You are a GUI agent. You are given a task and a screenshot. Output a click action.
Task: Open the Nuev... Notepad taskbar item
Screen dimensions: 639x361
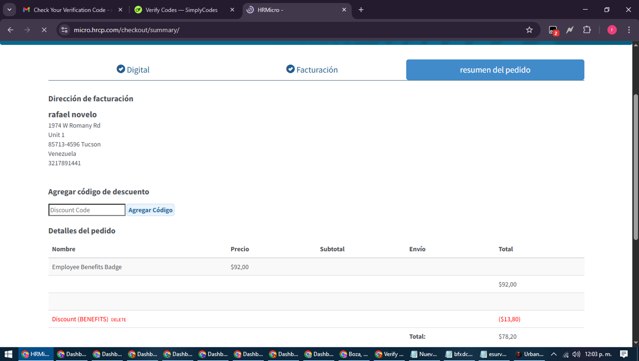424,354
